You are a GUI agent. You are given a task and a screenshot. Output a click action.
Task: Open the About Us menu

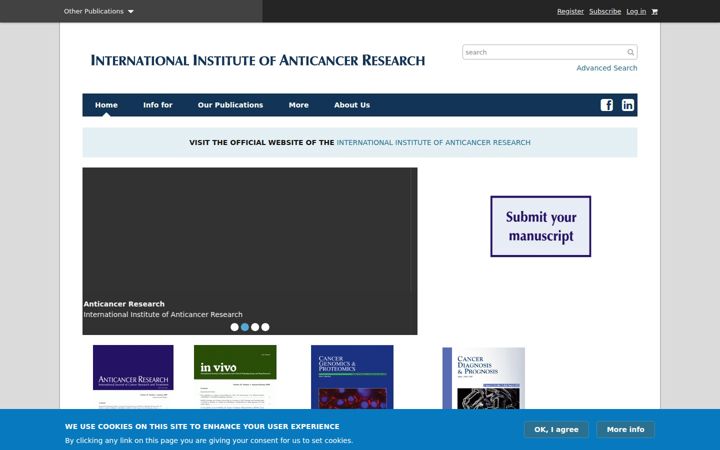tap(352, 105)
